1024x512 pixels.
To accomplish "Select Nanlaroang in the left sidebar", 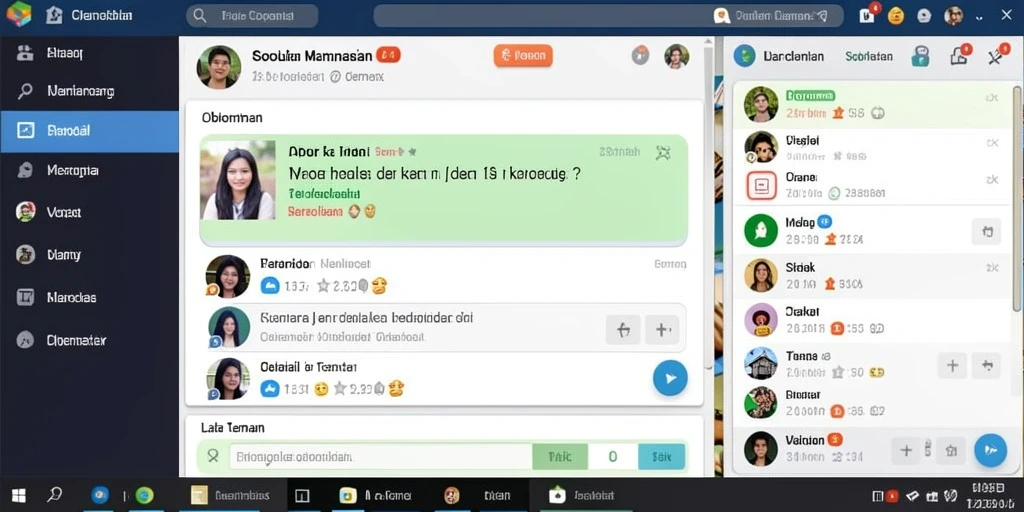I will 89,91.
